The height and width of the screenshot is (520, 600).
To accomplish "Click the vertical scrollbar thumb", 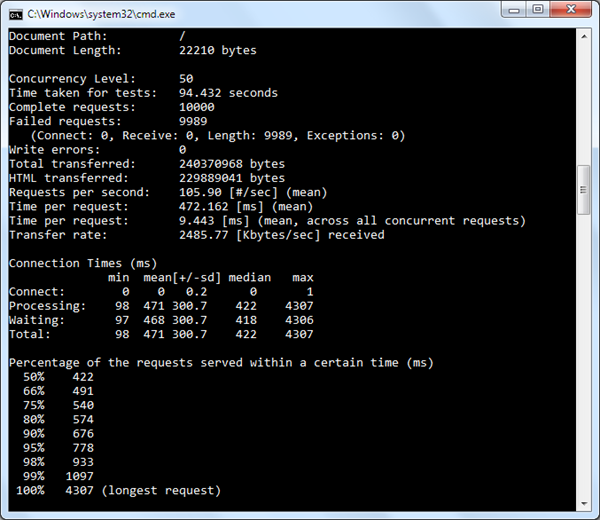I will pos(584,190).
